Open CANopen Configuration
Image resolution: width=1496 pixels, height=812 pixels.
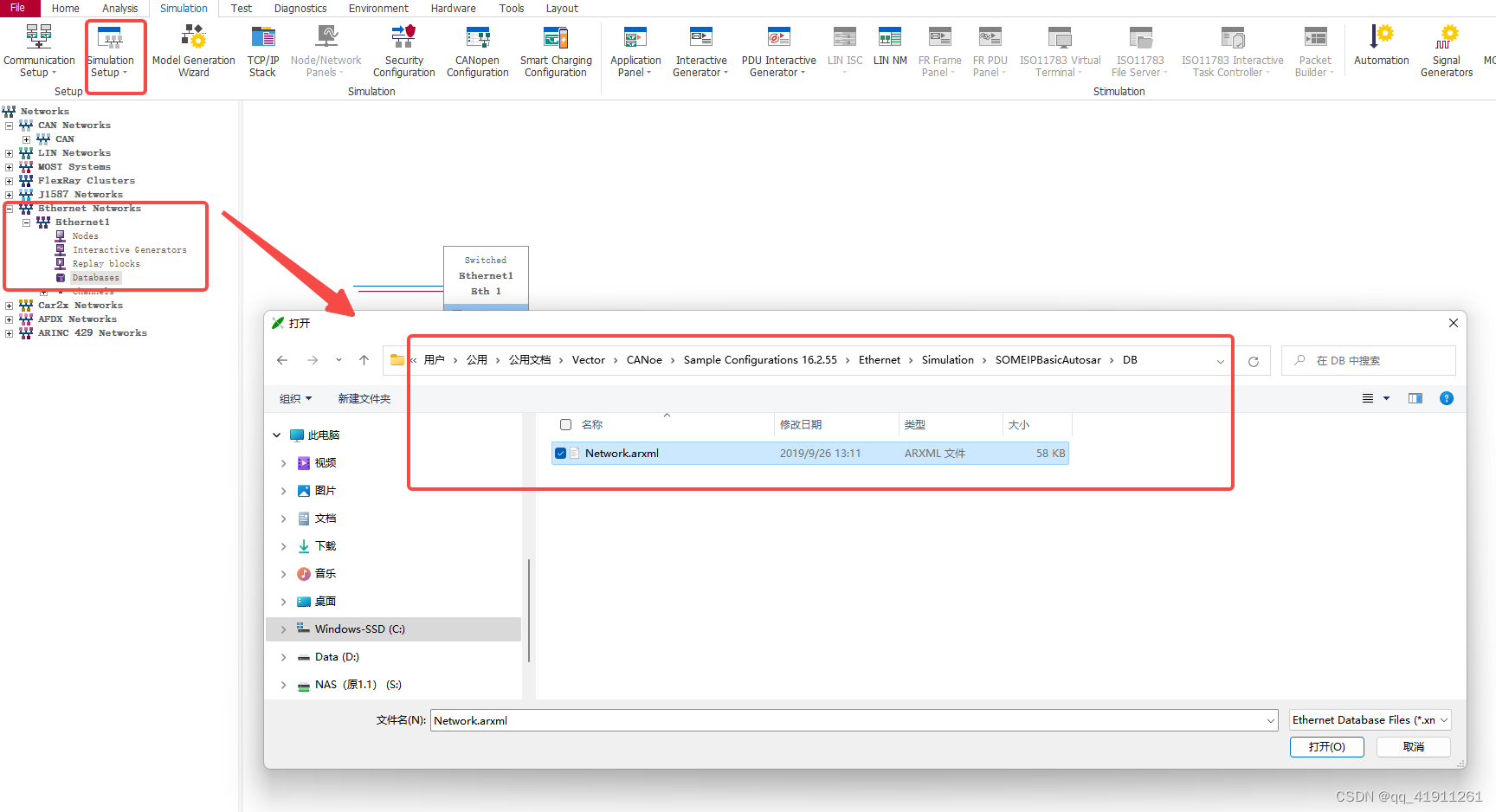tap(478, 51)
